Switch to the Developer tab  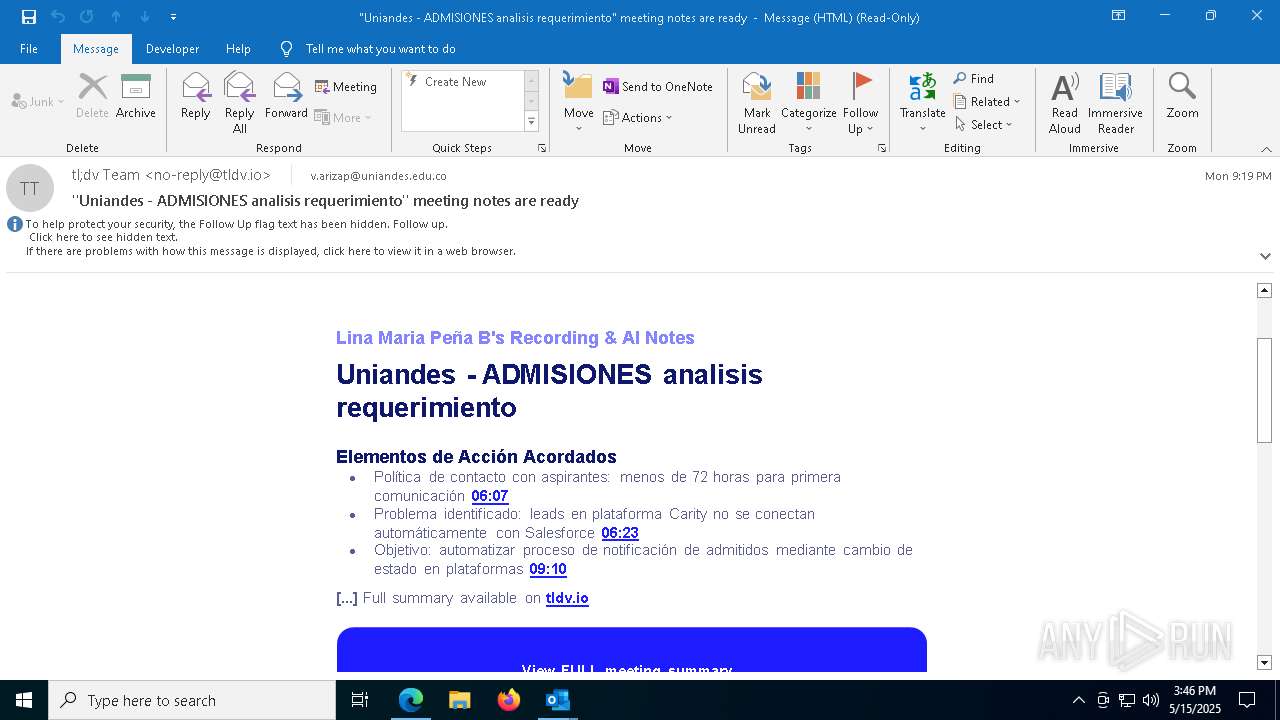[172, 48]
